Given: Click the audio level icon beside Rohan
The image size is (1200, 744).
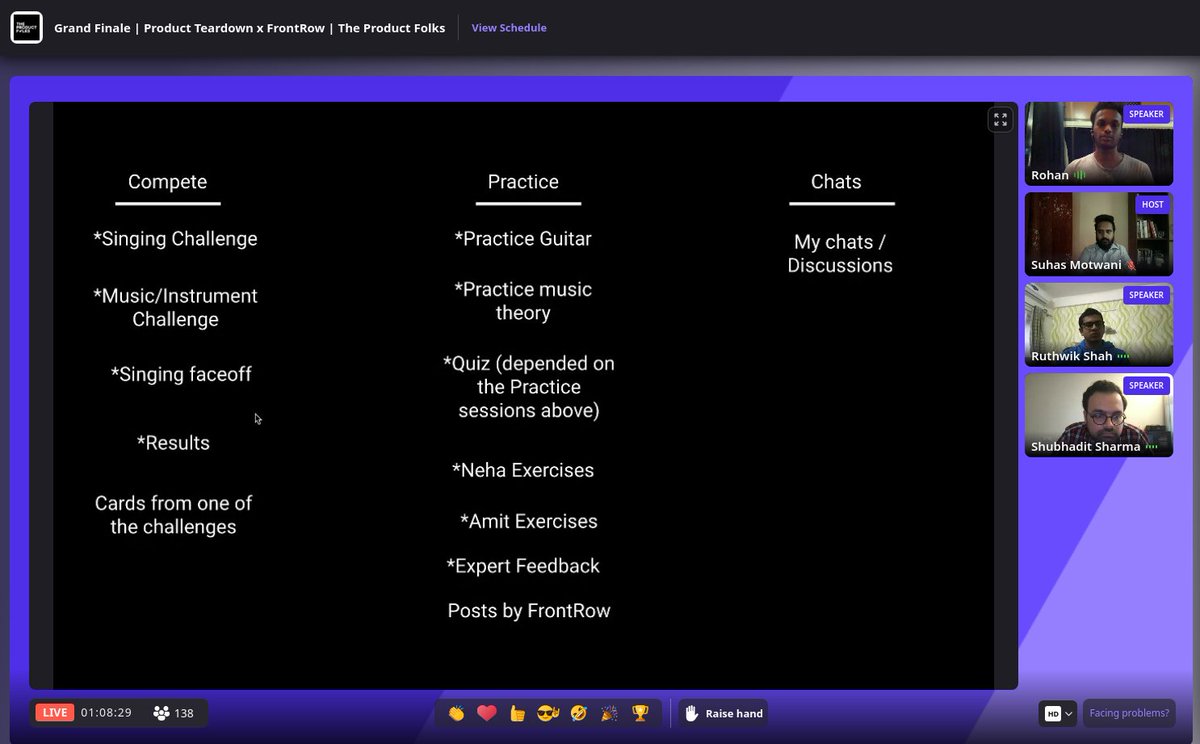Looking at the screenshot, I should tap(1080, 175).
